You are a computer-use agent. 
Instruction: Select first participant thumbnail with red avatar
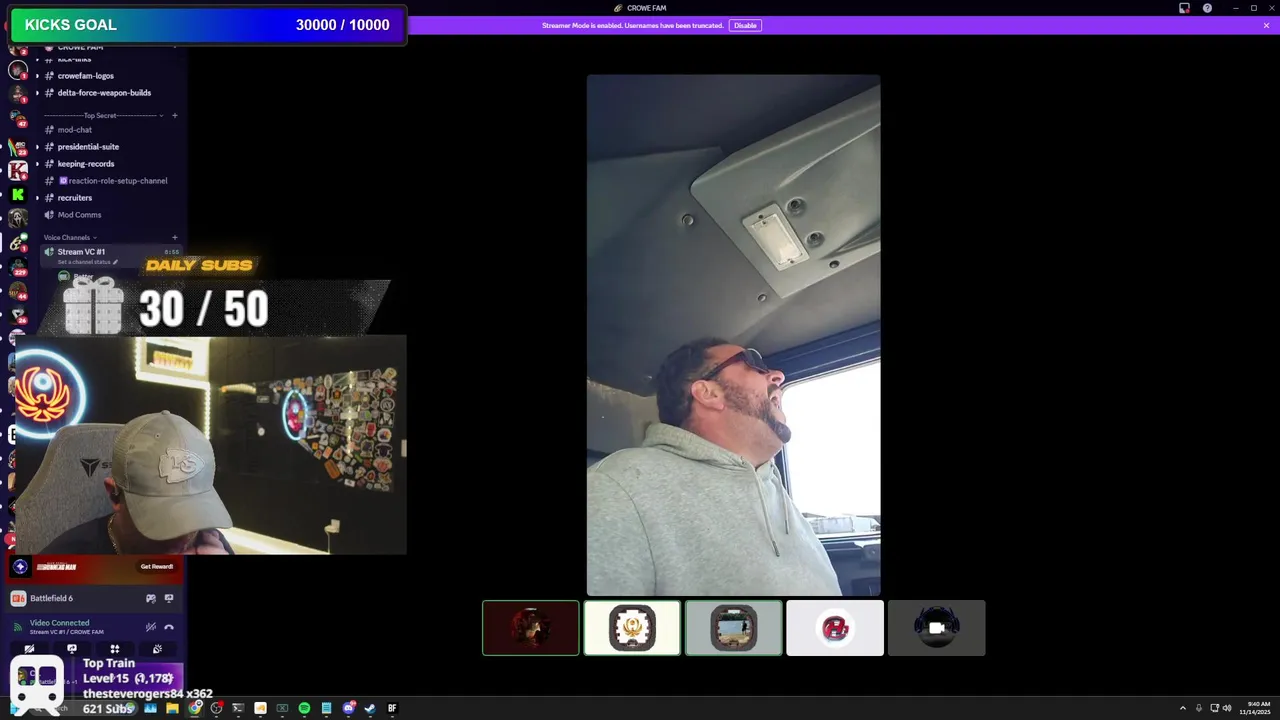531,628
